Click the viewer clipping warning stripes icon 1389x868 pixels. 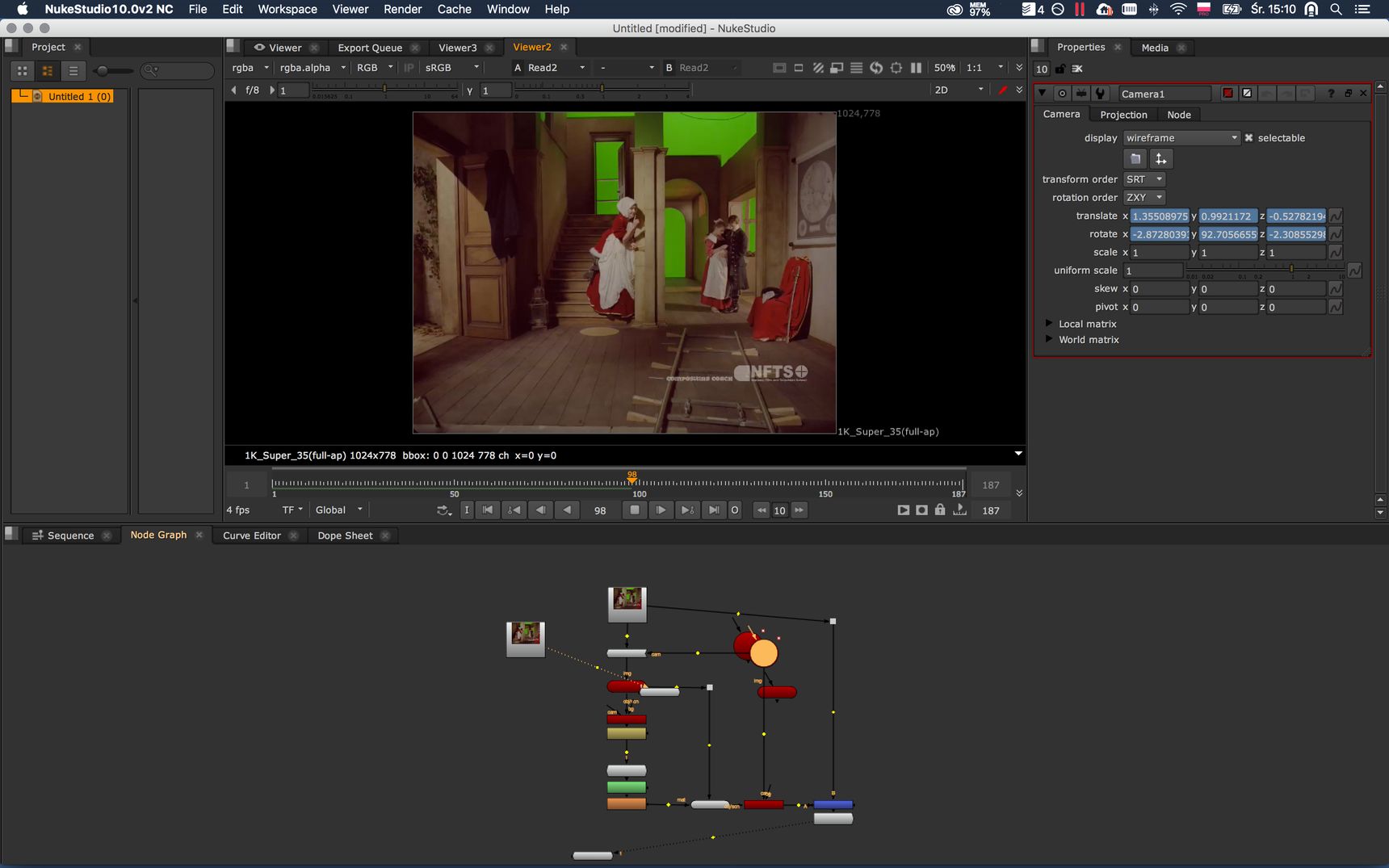pyautogui.click(x=818, y=68)
